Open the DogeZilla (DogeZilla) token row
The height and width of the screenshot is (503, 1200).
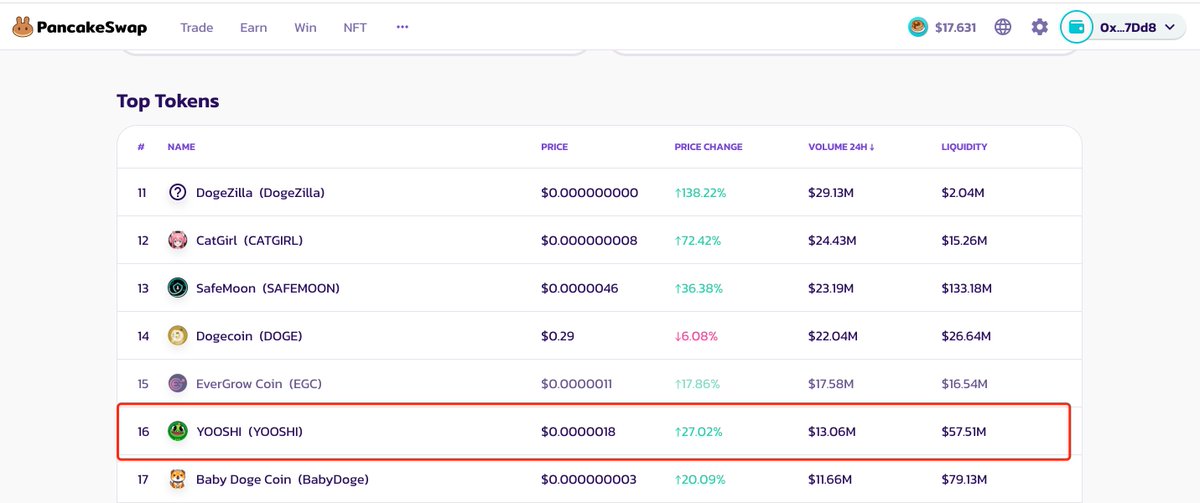pos(599,192)
